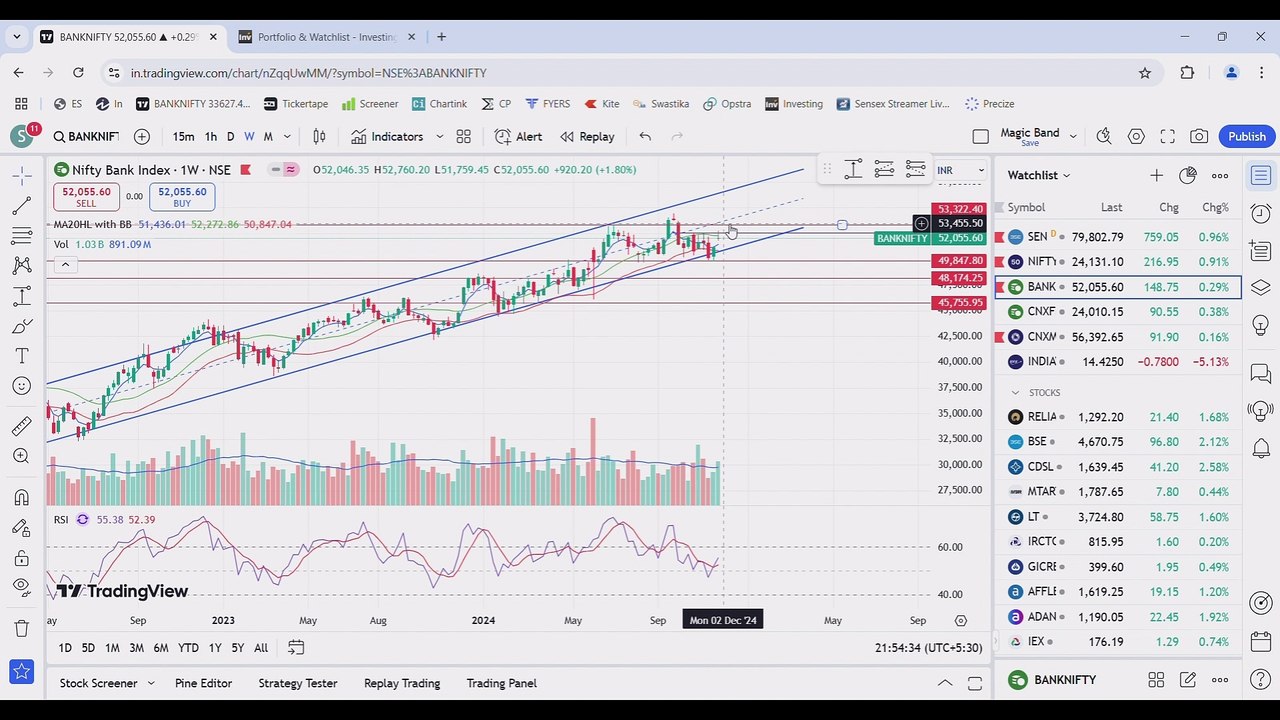This screenshot has height=720, width=1280.
Task: Open Alerts panel clock icon
Action: point(1260,214)
